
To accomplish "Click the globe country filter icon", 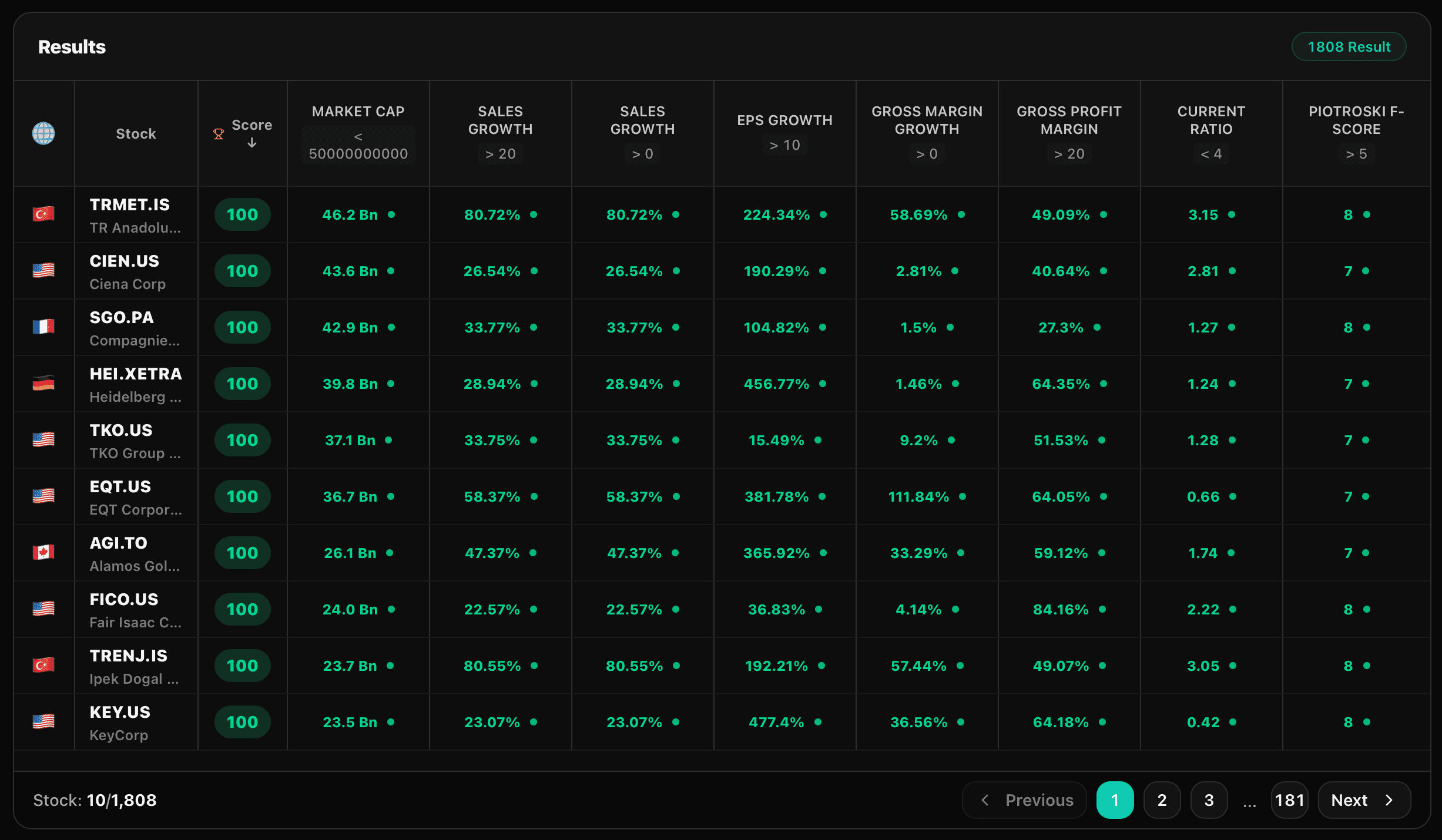I will coord(43,133).
